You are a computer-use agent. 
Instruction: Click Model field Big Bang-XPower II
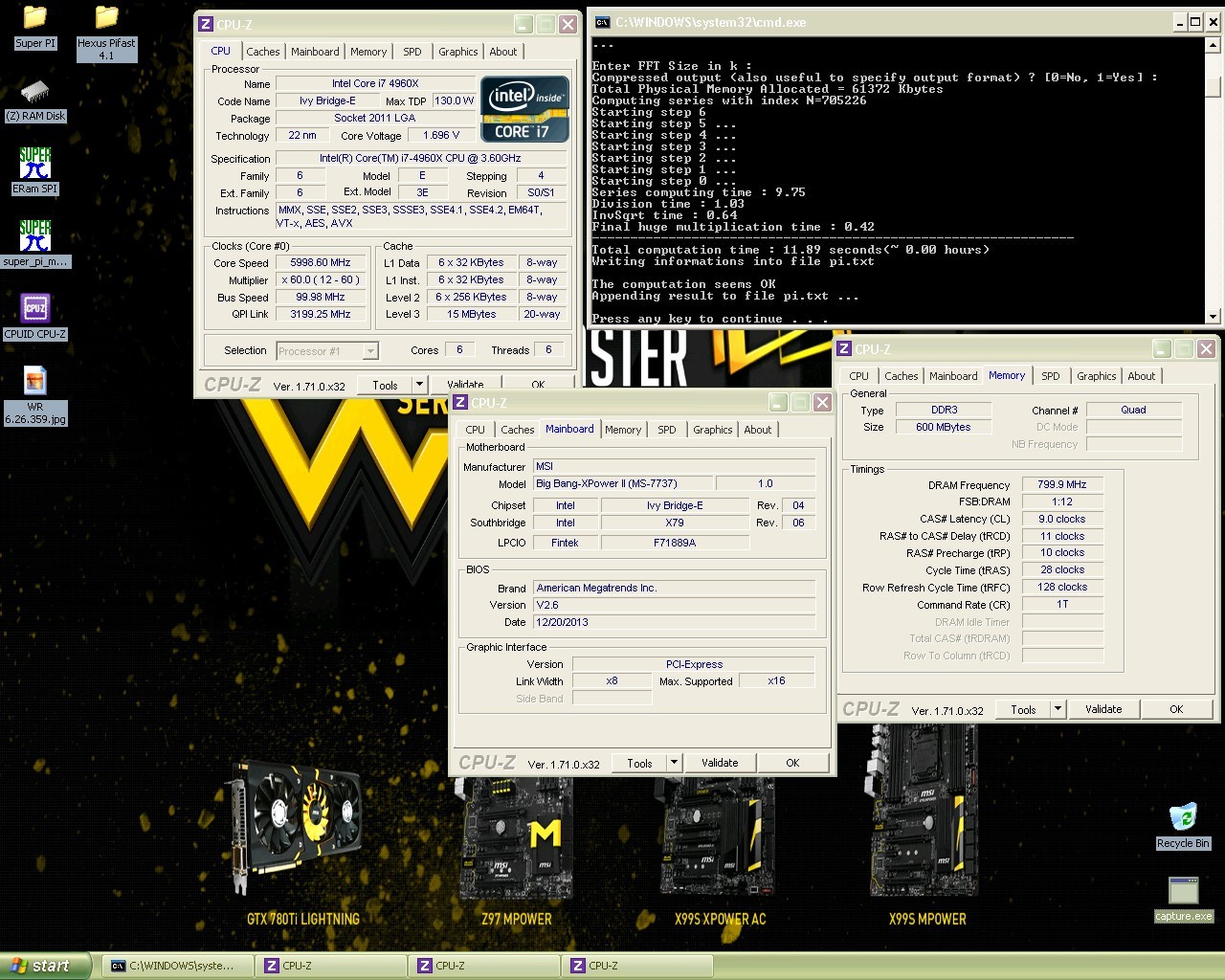pos(622,483)
